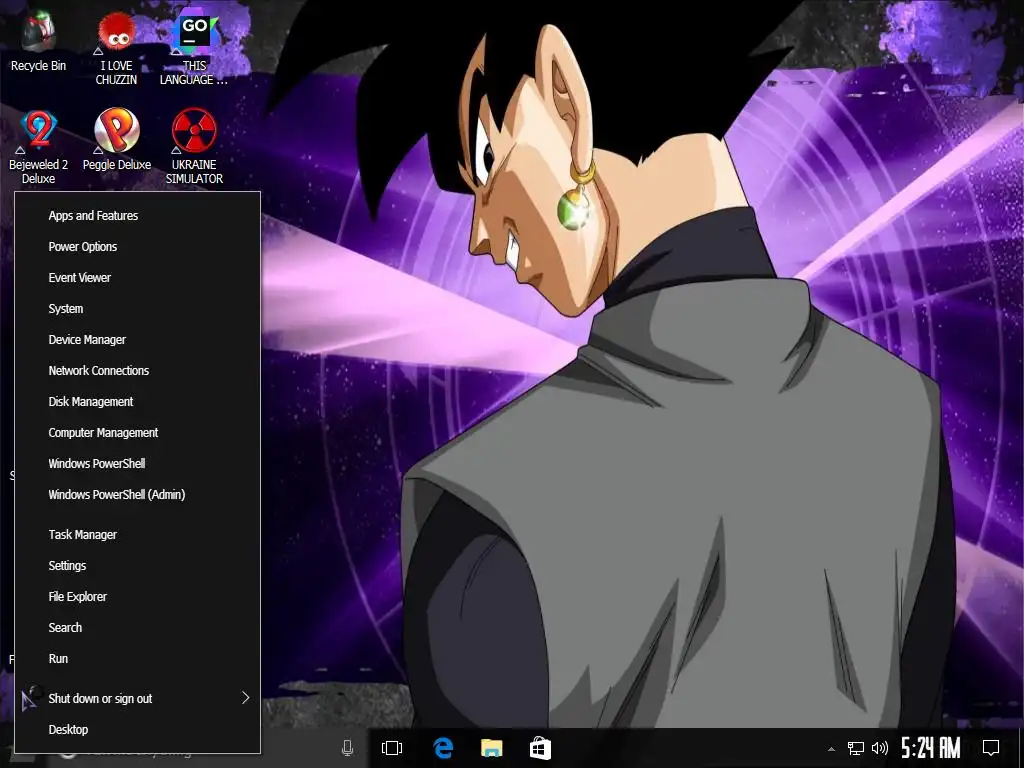Screen dimensions: 1024x768
Task: Select System in the menu
Action: tap(138, 309)
